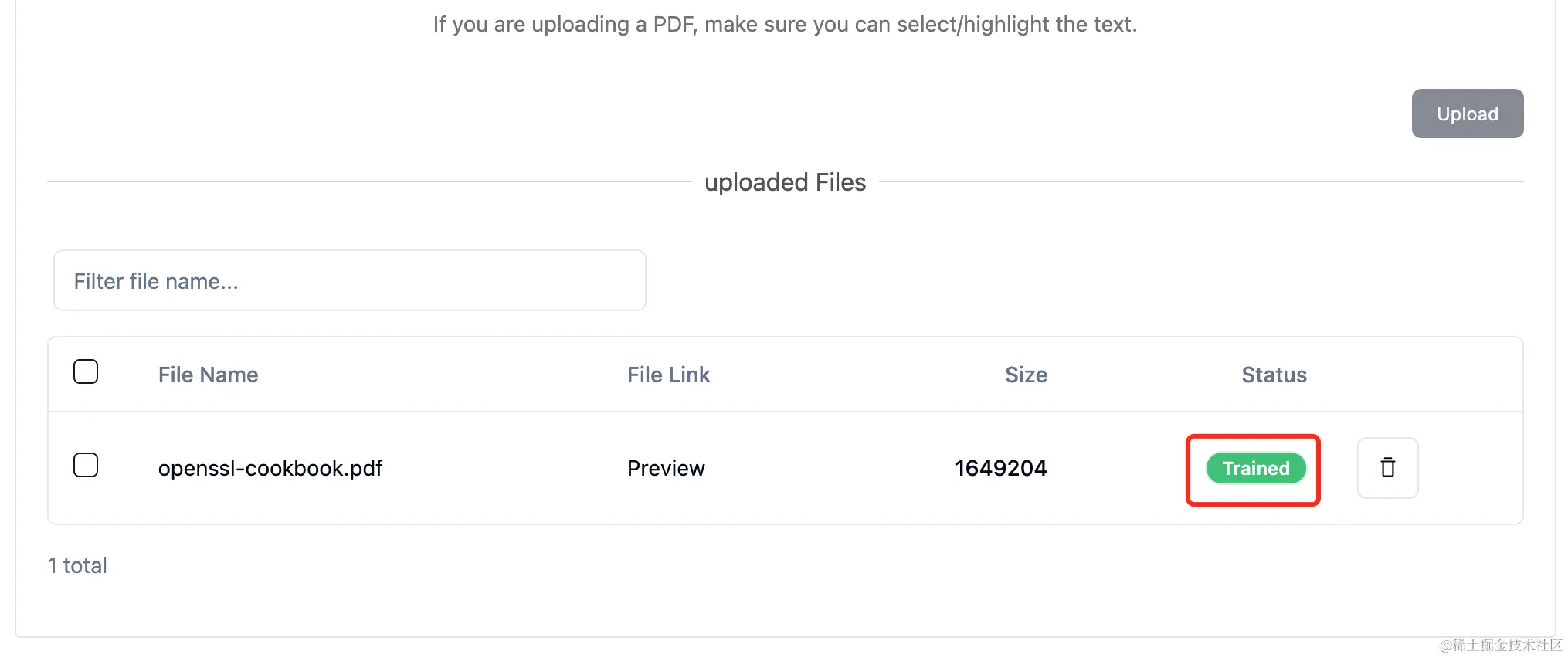Viewport: 1568px width, 658px height.
Task: Click the File Name column header
Action: coord(208,375)
